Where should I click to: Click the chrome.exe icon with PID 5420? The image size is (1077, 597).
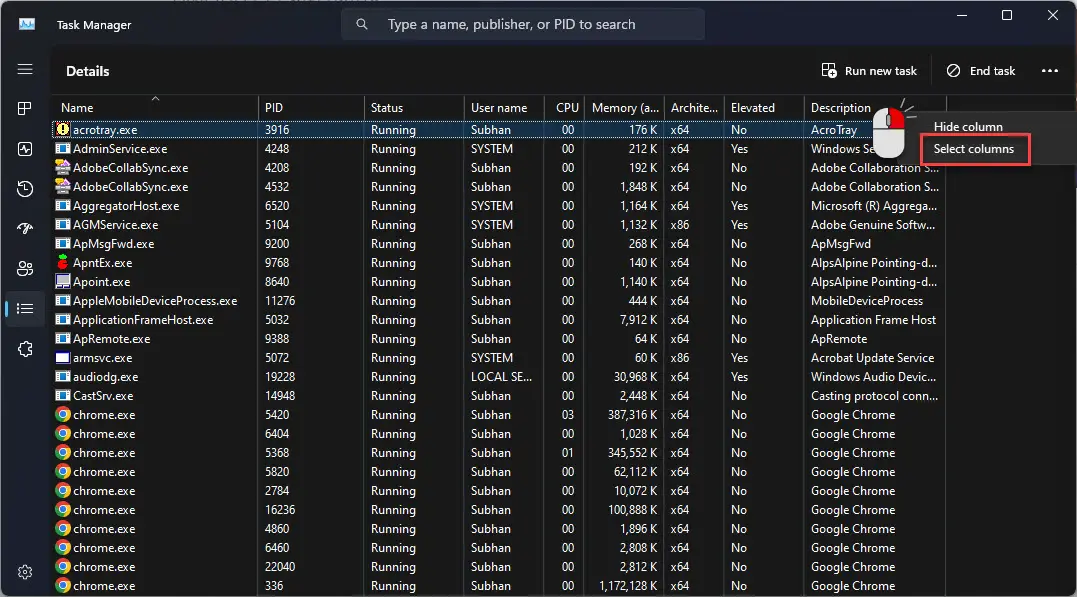coord(63,414)
